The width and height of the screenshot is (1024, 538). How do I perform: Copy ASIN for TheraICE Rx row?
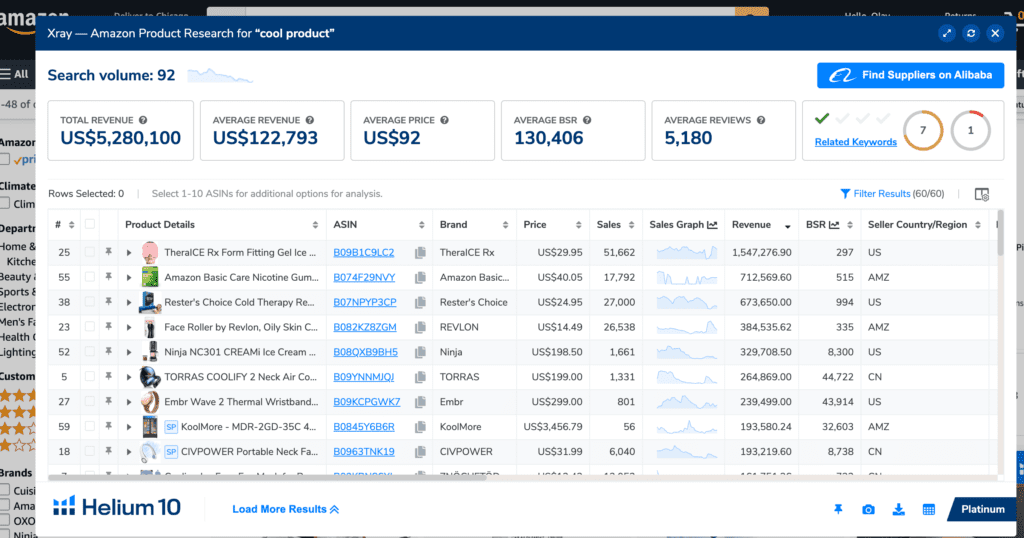click(x=421, y=253)
